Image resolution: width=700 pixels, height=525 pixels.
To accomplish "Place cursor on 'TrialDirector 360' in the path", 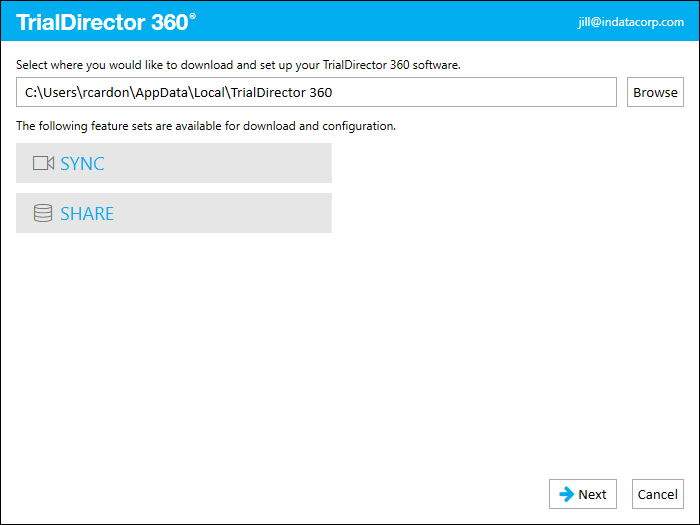I will 282,92.
